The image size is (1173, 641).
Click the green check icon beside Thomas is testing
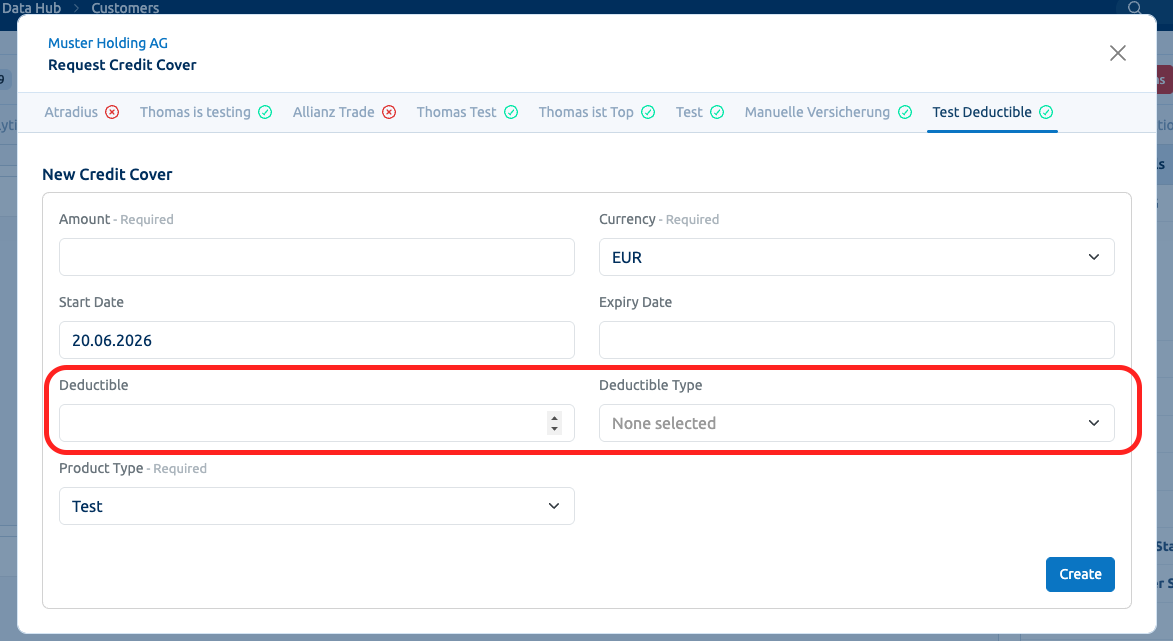point(265,112)
